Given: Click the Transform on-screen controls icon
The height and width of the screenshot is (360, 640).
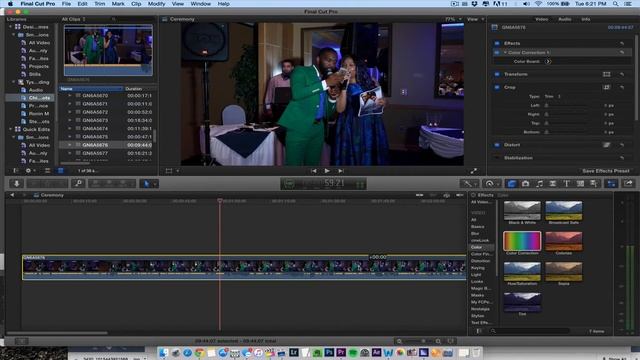Looking at the screenshot, I should click(x=607, y=74).
